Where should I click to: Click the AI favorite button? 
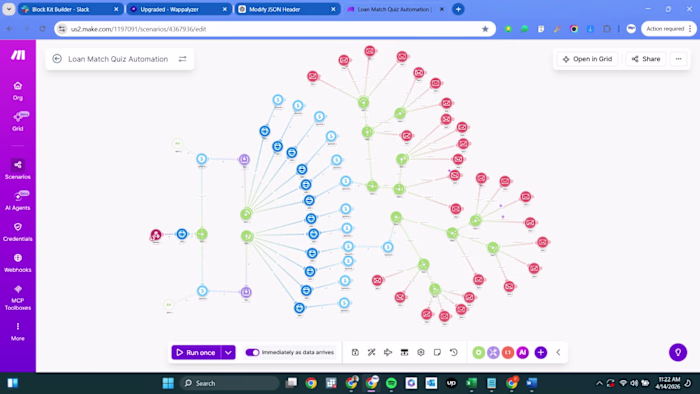(x=523, y=353)
